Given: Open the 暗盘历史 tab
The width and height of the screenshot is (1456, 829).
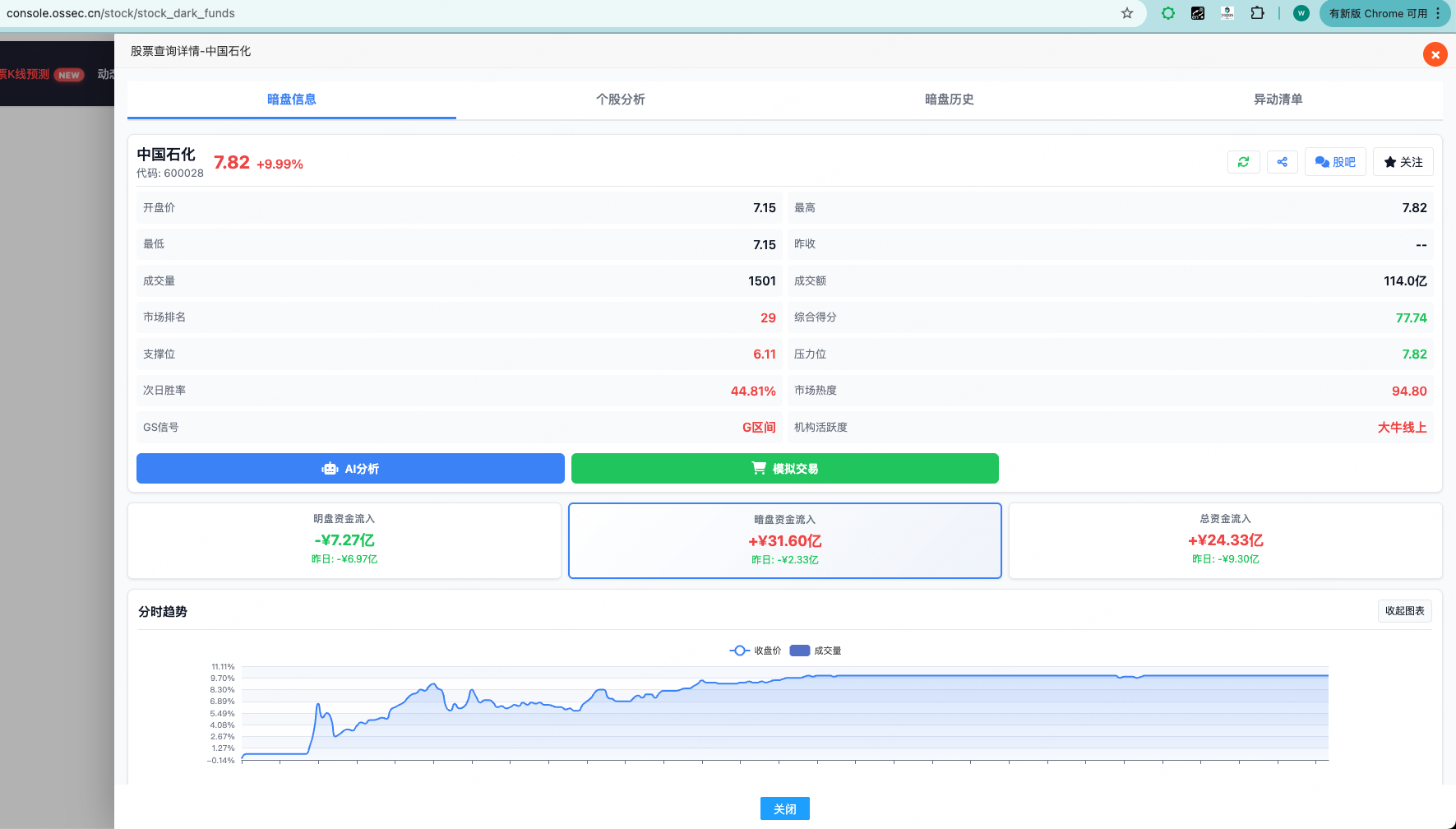Looking at the screenshot, I should coord(950,100).
